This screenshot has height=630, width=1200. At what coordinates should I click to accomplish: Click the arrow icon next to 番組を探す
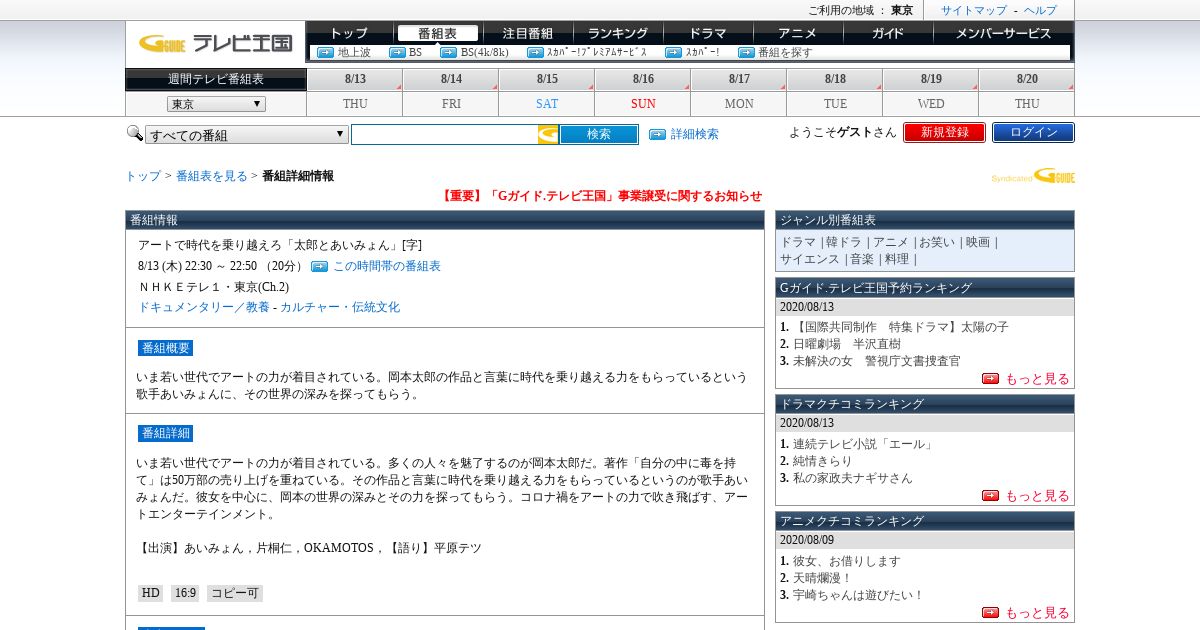click(746, 52)
